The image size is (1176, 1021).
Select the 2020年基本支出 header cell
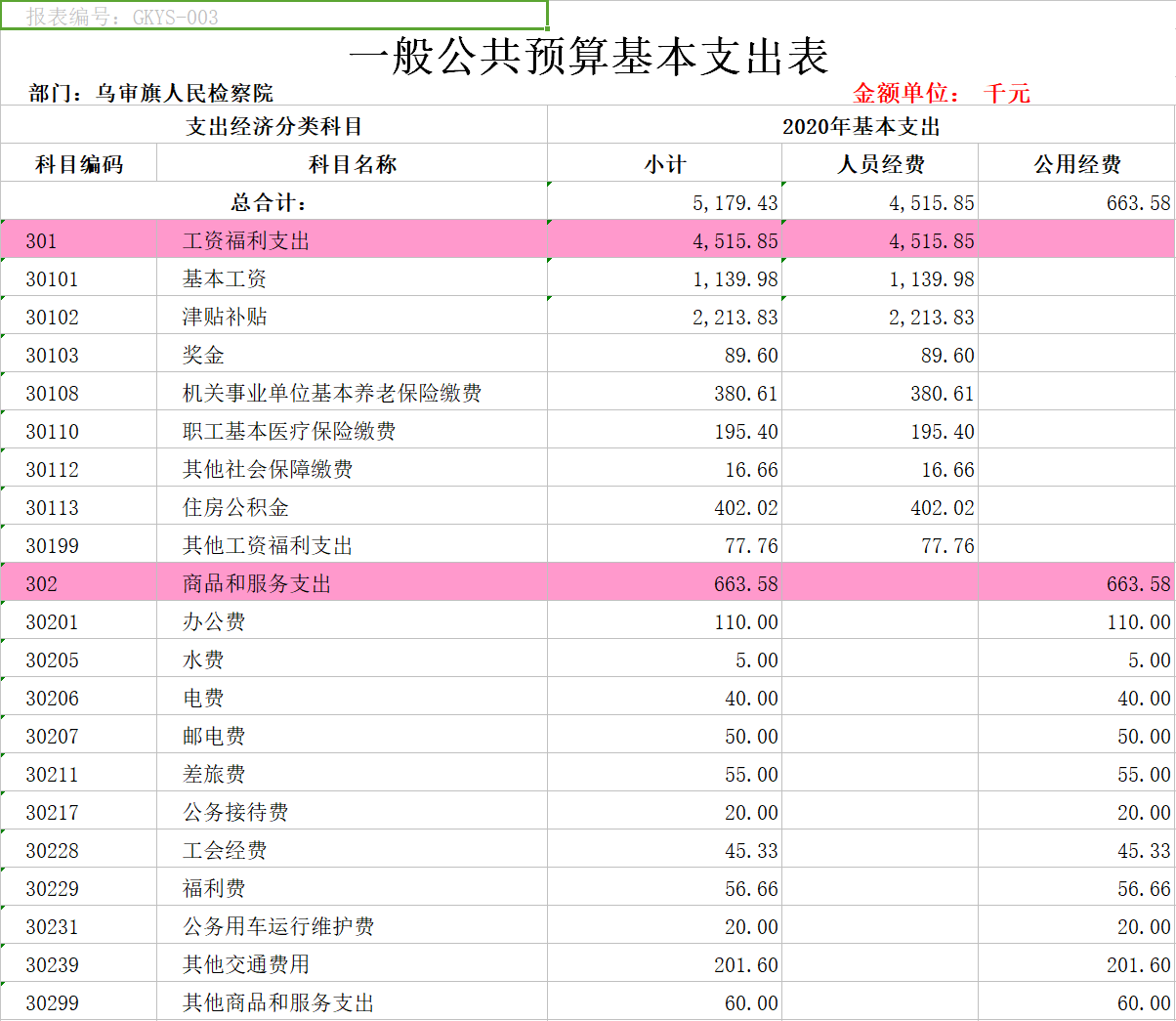click(x=861, y=125)
